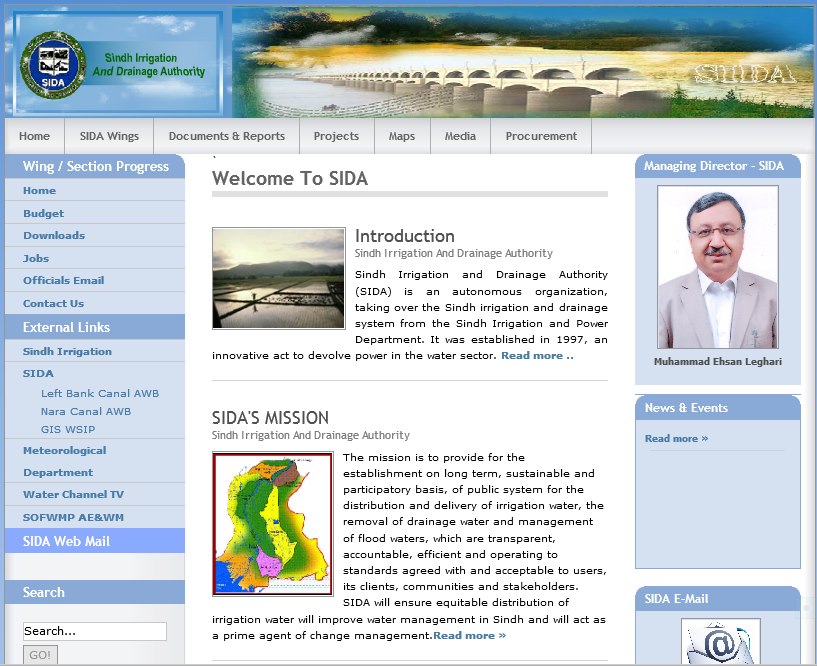The image size is (817, 666).
Task: Open the Home navigation menu item
Action: [34, 136]
